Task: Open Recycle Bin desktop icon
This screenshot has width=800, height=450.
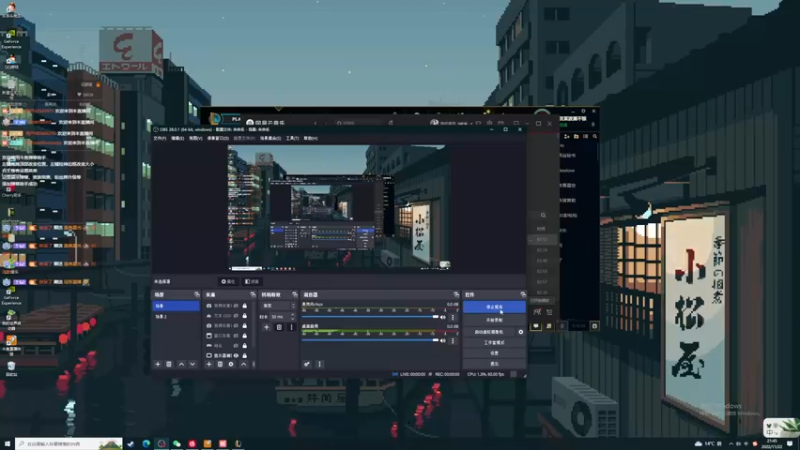Action: pyautogui.click(x=11, y=368)
